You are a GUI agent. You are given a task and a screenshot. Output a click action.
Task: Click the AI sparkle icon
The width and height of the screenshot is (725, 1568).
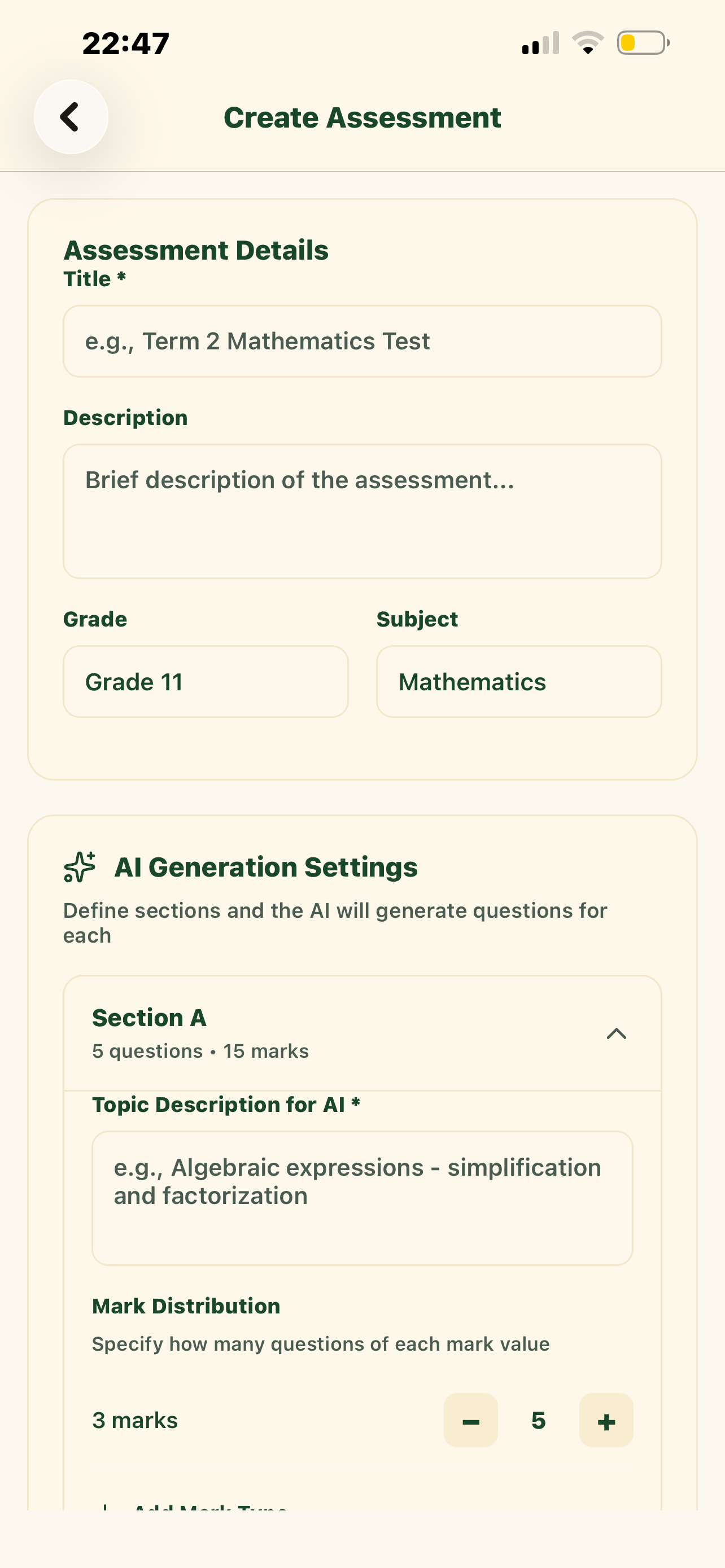pyautogui.click(x=80, y=867)
